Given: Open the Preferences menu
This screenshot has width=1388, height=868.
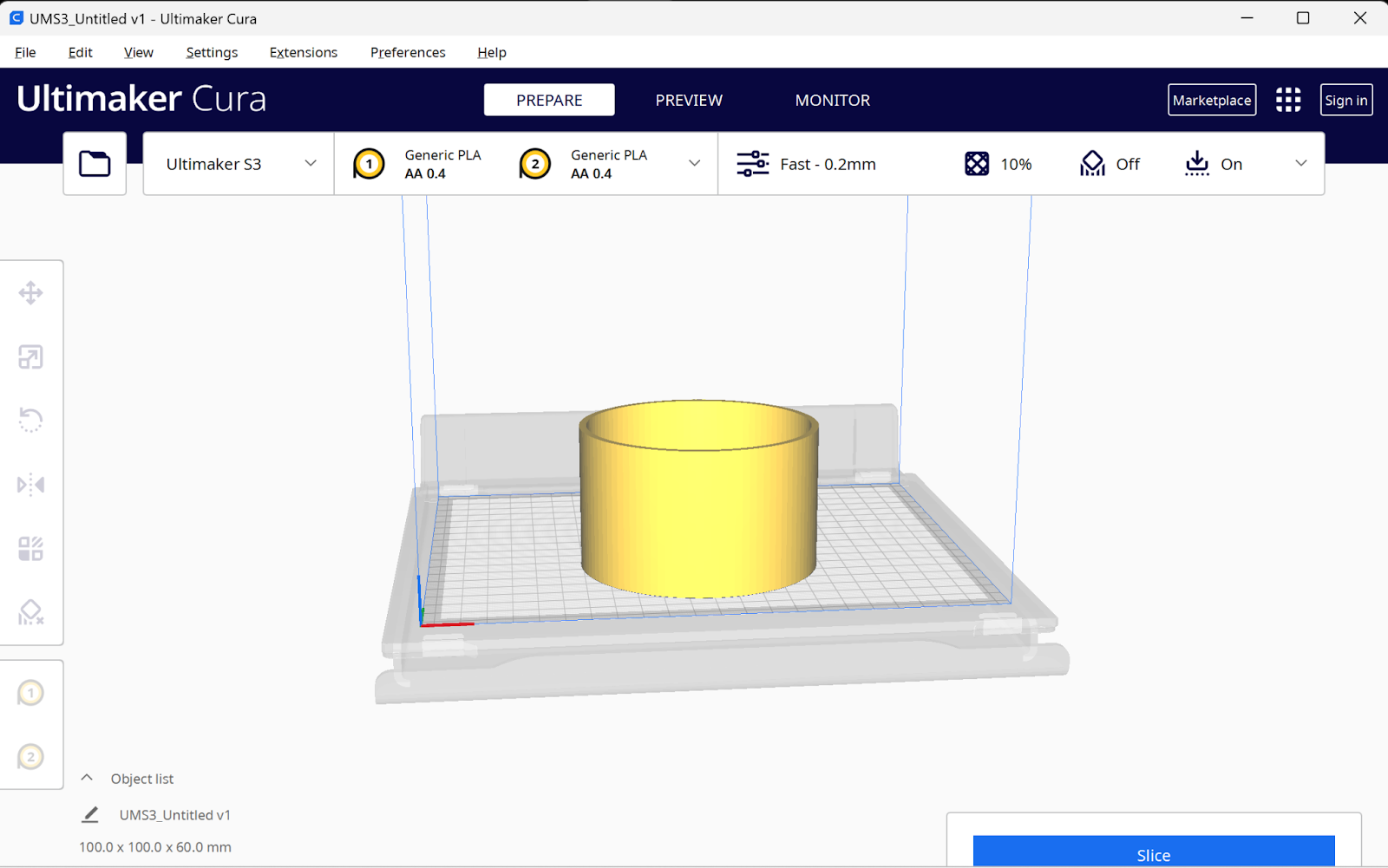Looking at the screenshot, I should (x=408, y=52).
